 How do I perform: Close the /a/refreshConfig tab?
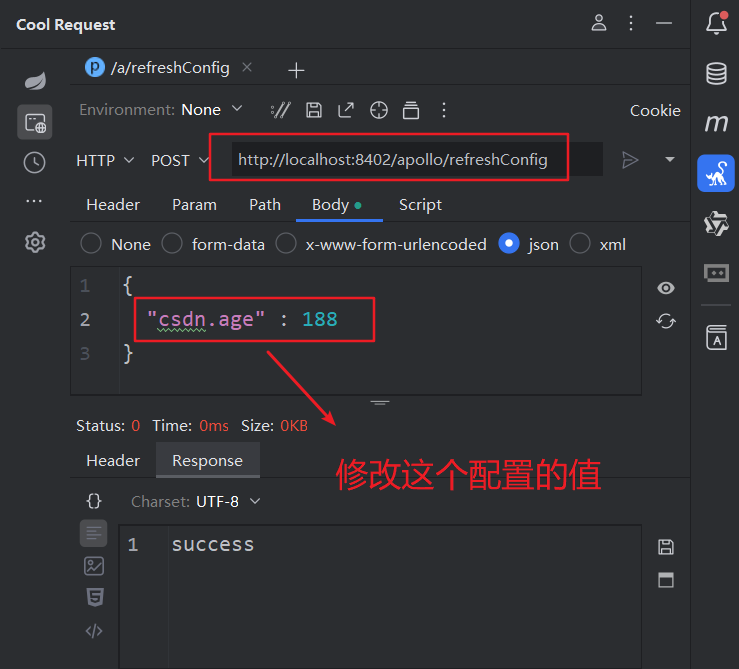[246, 67]
